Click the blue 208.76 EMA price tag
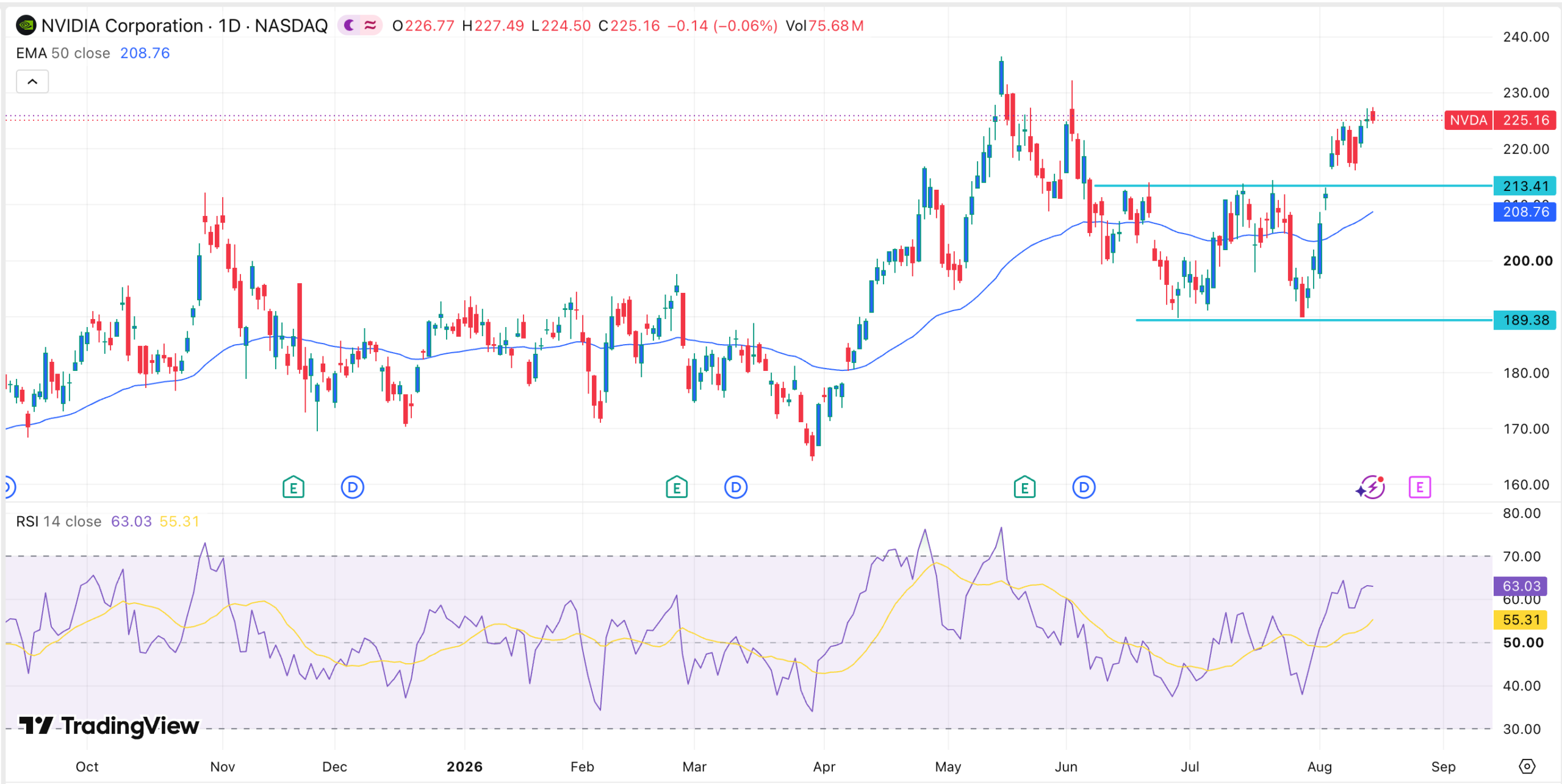Screen dimensions: 1562x784 pyautogui.click(x=1525, y=212)
